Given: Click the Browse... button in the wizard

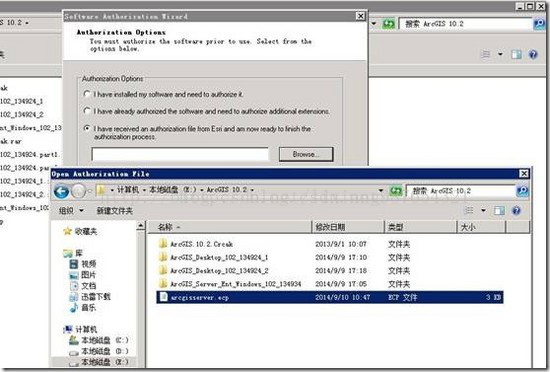Looking at the screenshot, I should [x=306, y=154].
